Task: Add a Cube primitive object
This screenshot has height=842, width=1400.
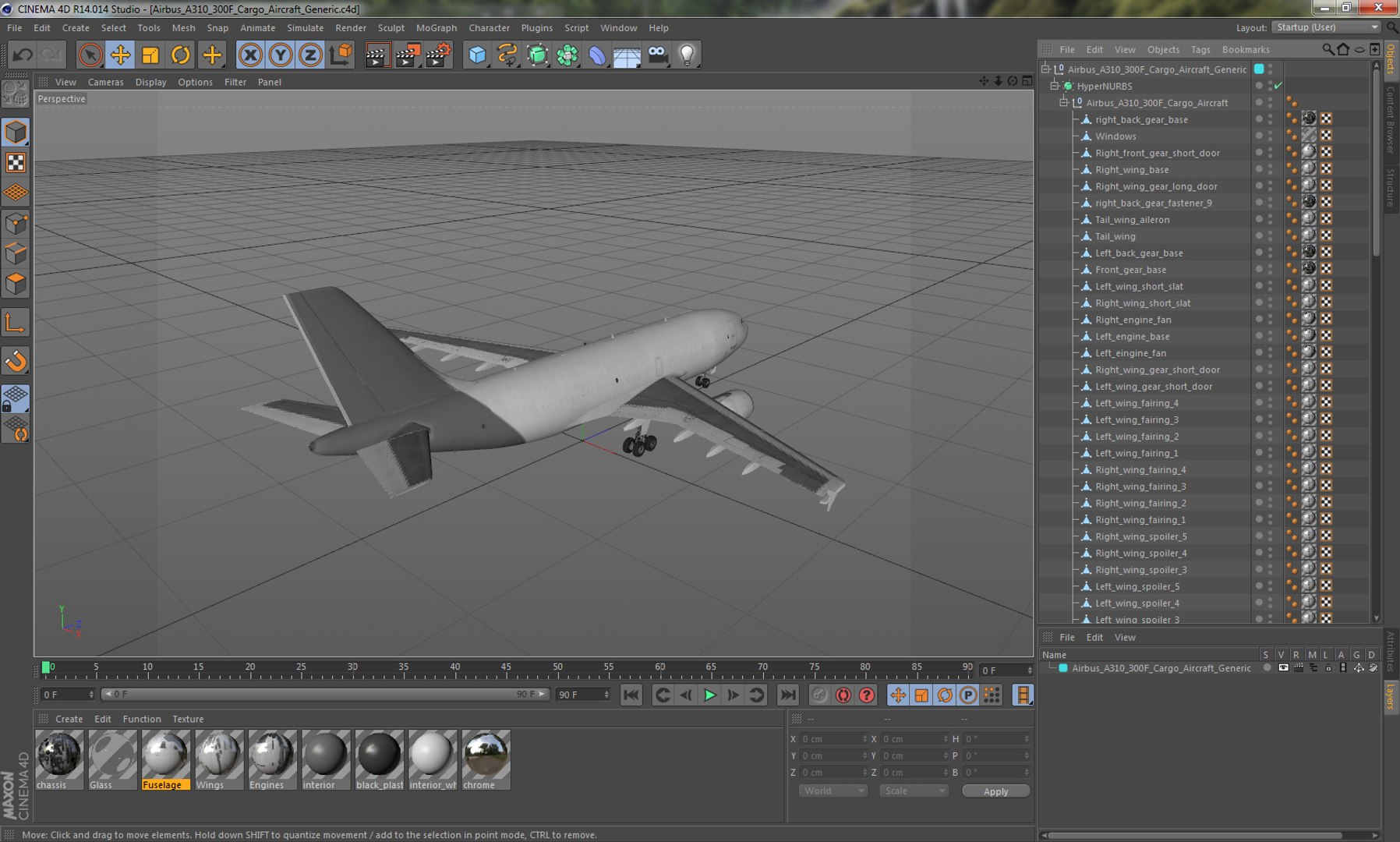Action: 477,55
